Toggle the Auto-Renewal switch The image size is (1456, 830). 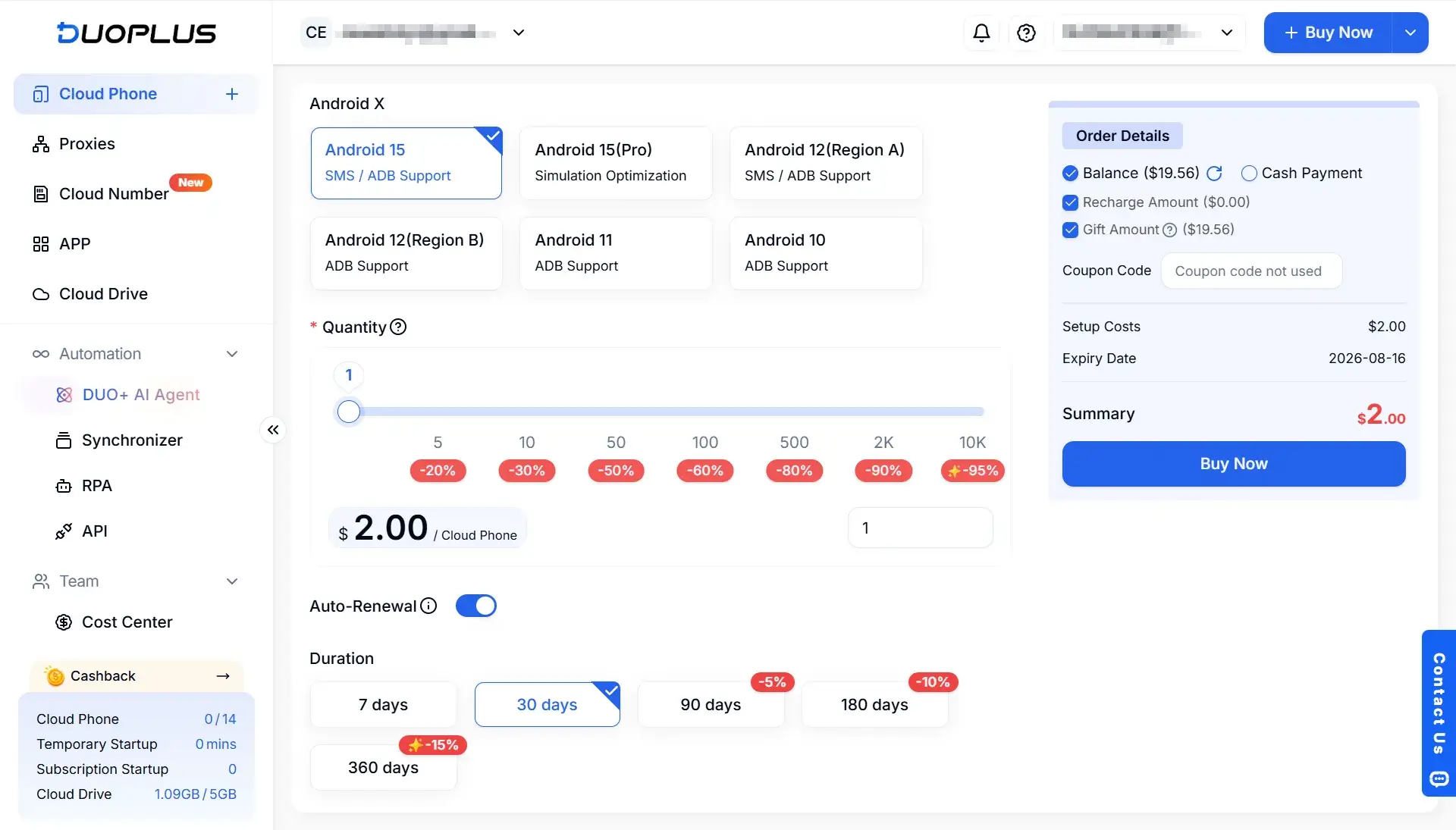tap(476, 606)
